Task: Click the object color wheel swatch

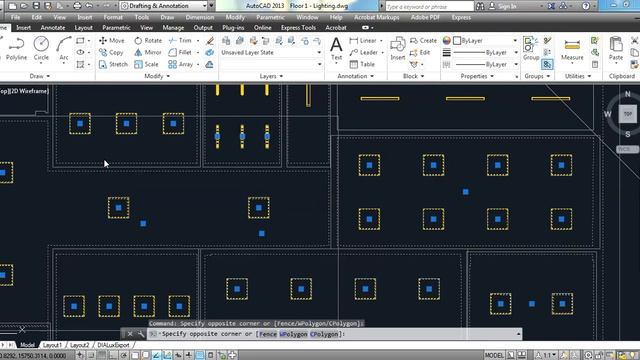Action: pos(447,40)
